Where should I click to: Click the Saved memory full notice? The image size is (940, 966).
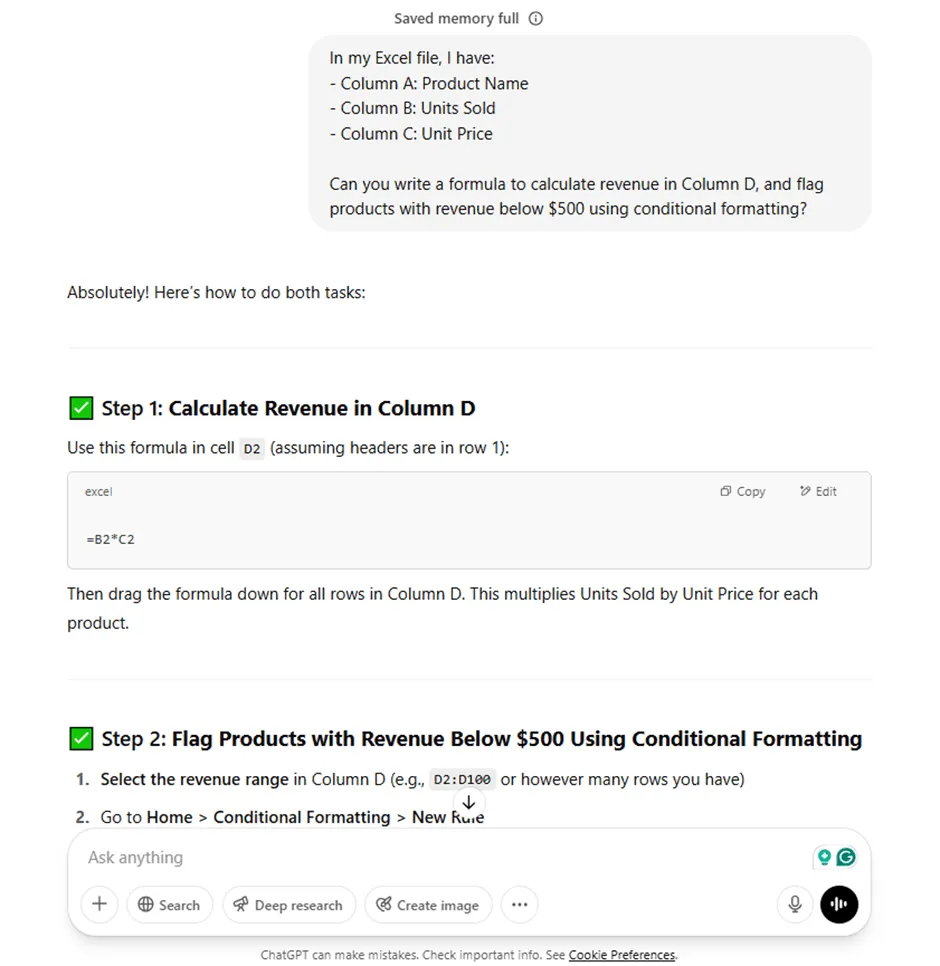point(456,18)
